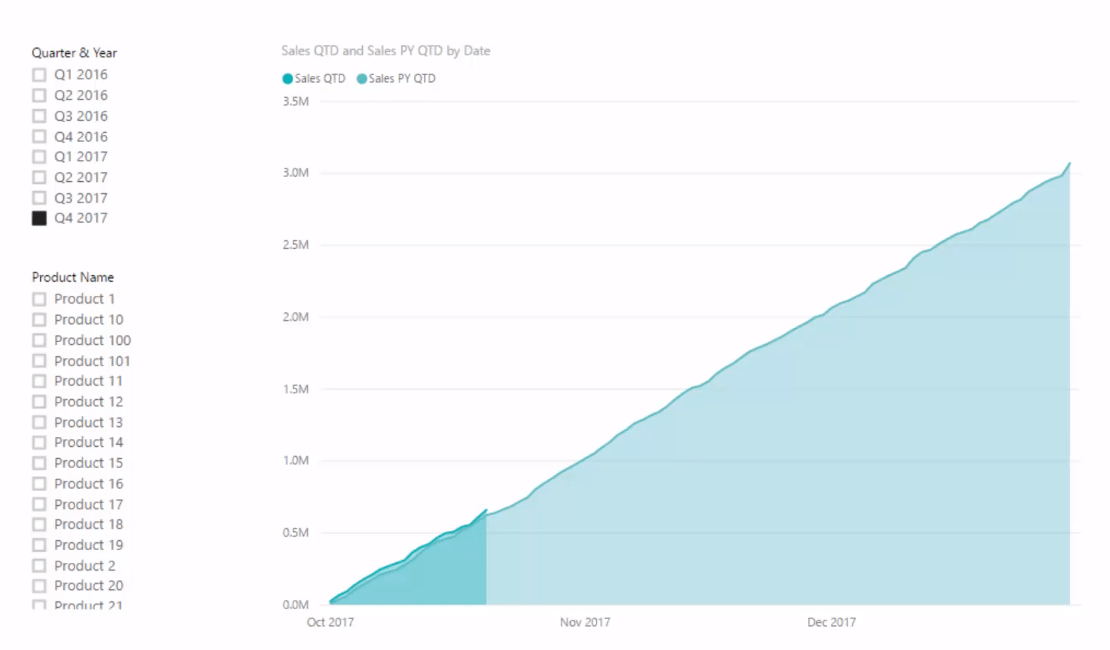Click the Quarter & Year slicer header

tap(74, 53)
